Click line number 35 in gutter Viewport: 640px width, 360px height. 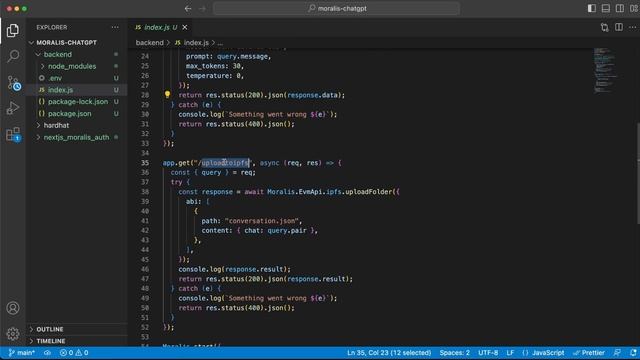tap(145, 163)
